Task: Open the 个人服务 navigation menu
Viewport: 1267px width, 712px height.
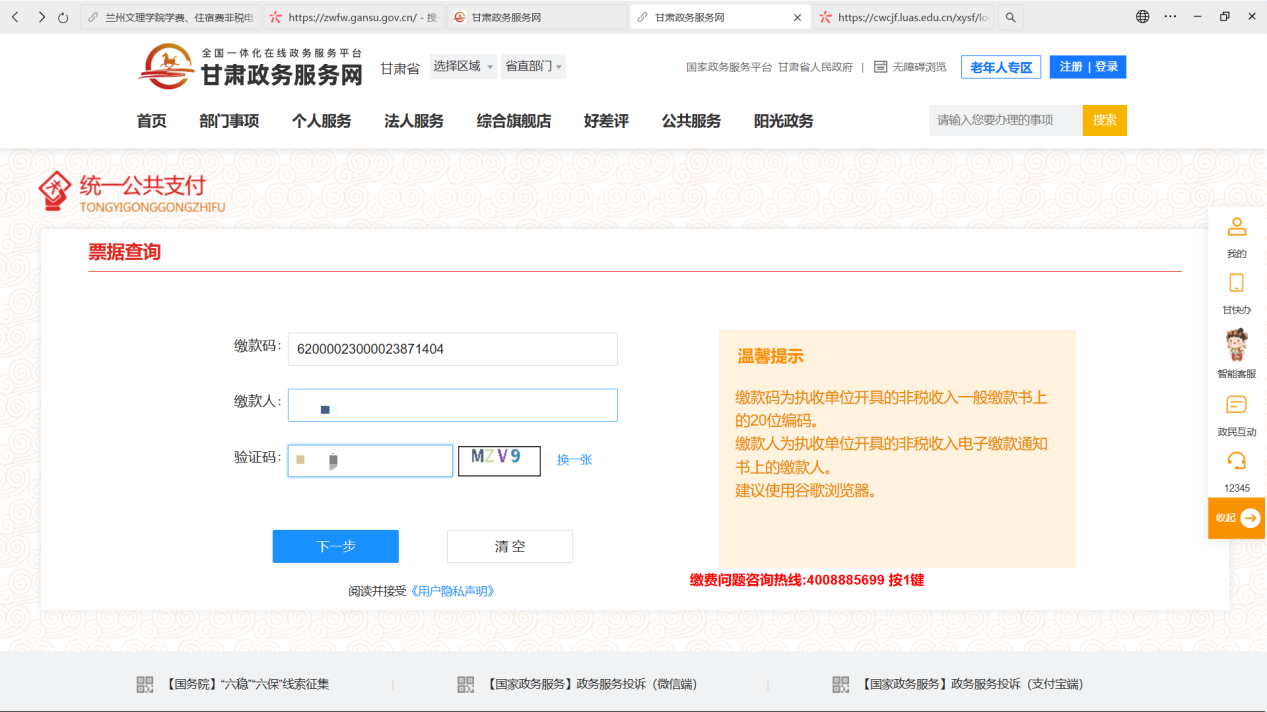Action: click(x=321, y=121)
